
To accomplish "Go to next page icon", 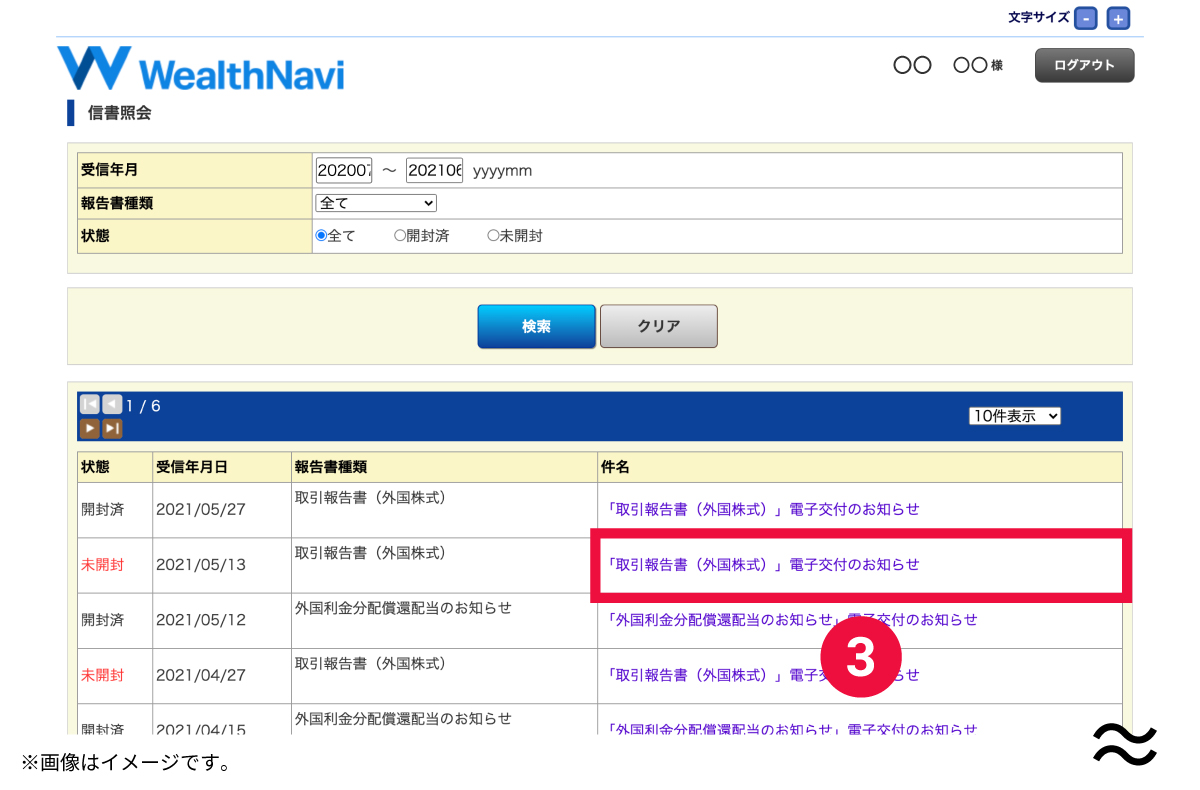I will [x=89, y=428].
